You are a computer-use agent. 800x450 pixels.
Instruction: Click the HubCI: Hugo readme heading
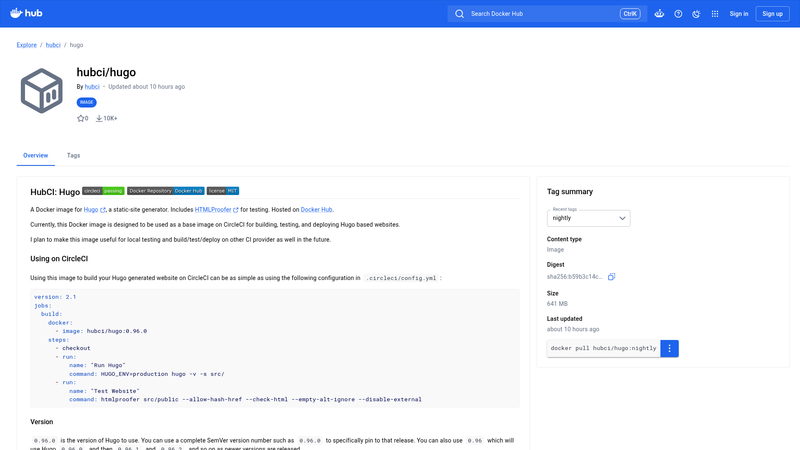[55, 192]
